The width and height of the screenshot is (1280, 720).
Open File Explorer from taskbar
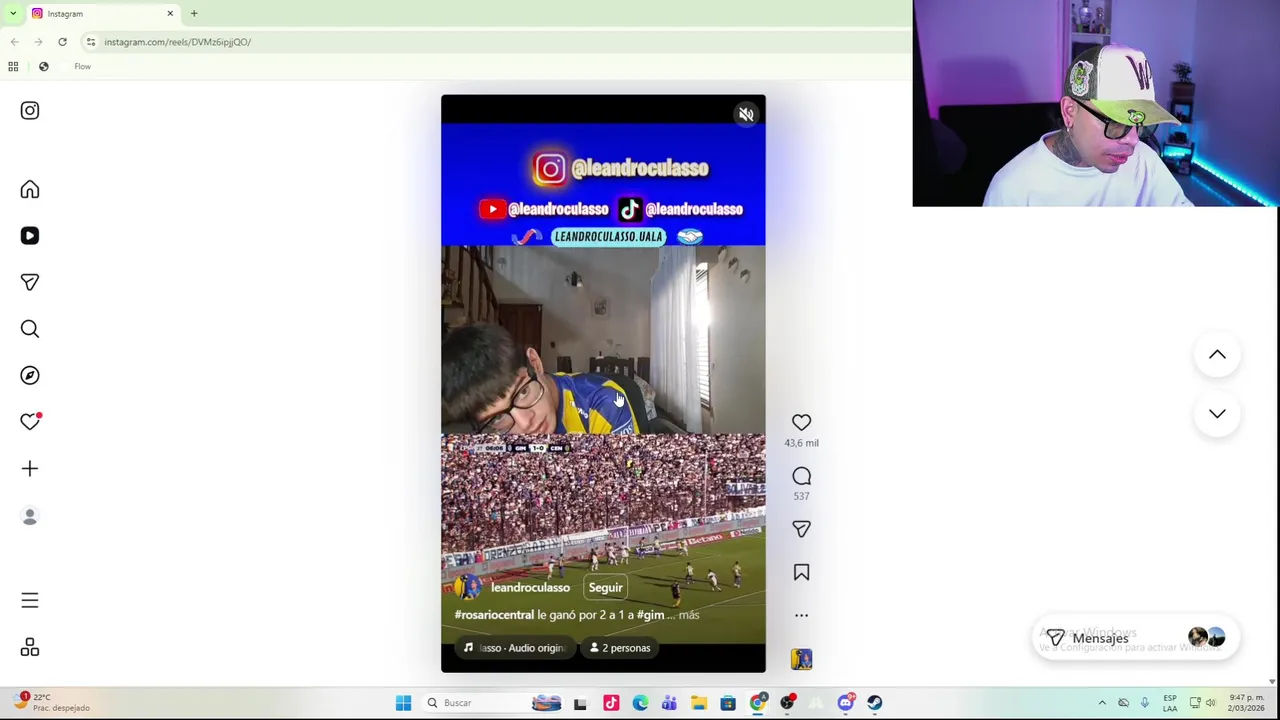tap(698, 703)
